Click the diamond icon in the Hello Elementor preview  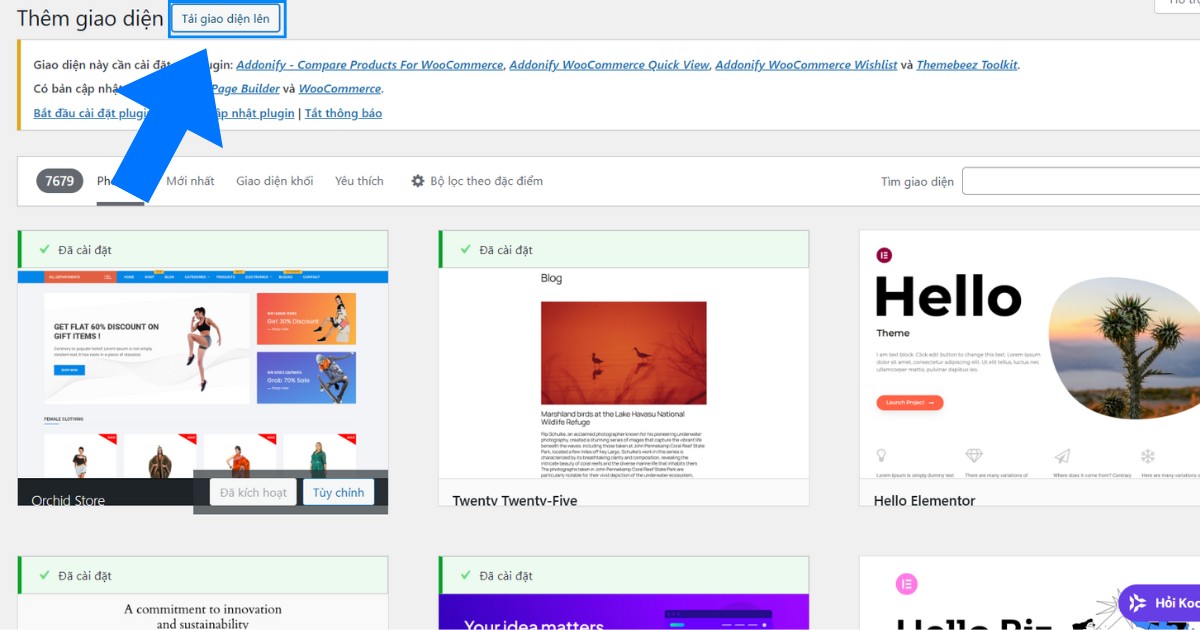[973, 455]
